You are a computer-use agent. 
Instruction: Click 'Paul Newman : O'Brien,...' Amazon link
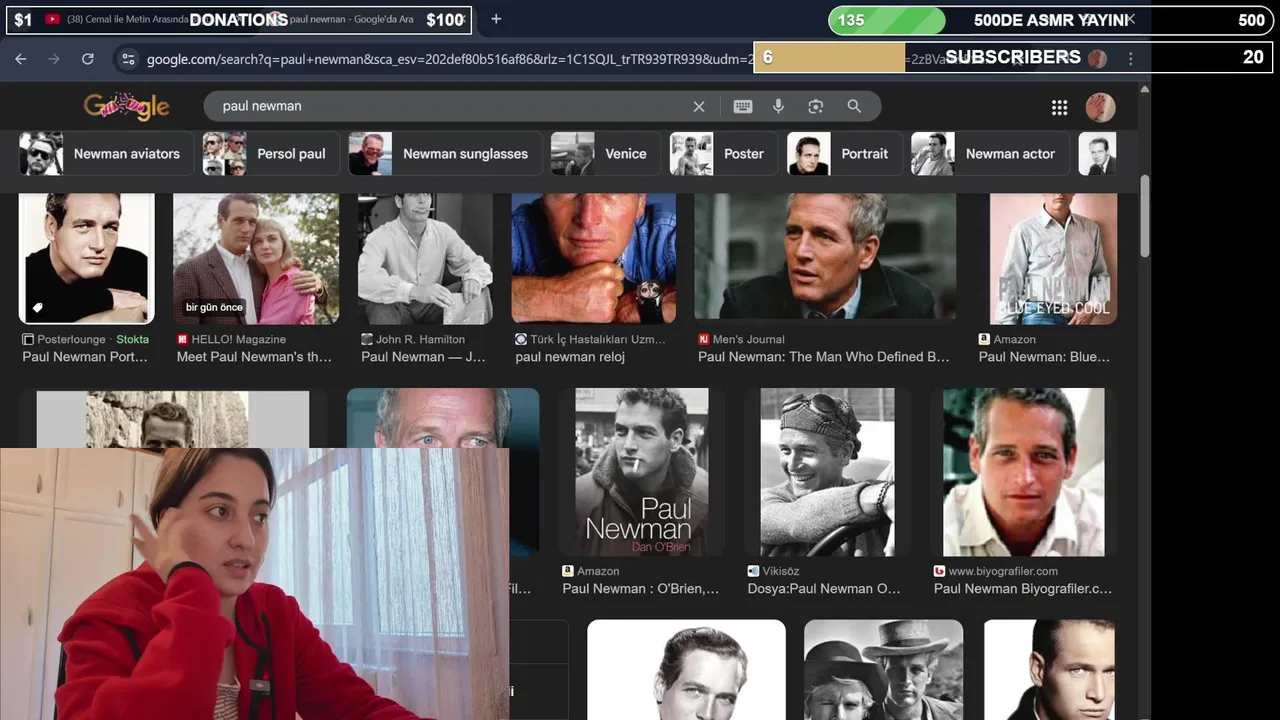coord(641,589)
